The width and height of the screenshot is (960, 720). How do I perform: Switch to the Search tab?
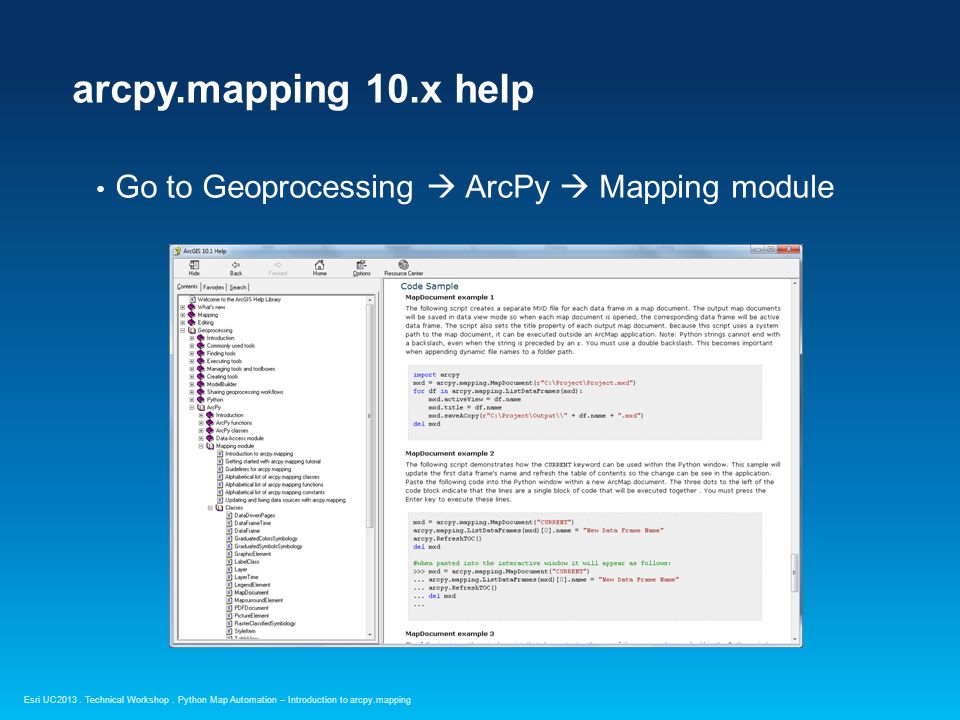coord(238,287)
